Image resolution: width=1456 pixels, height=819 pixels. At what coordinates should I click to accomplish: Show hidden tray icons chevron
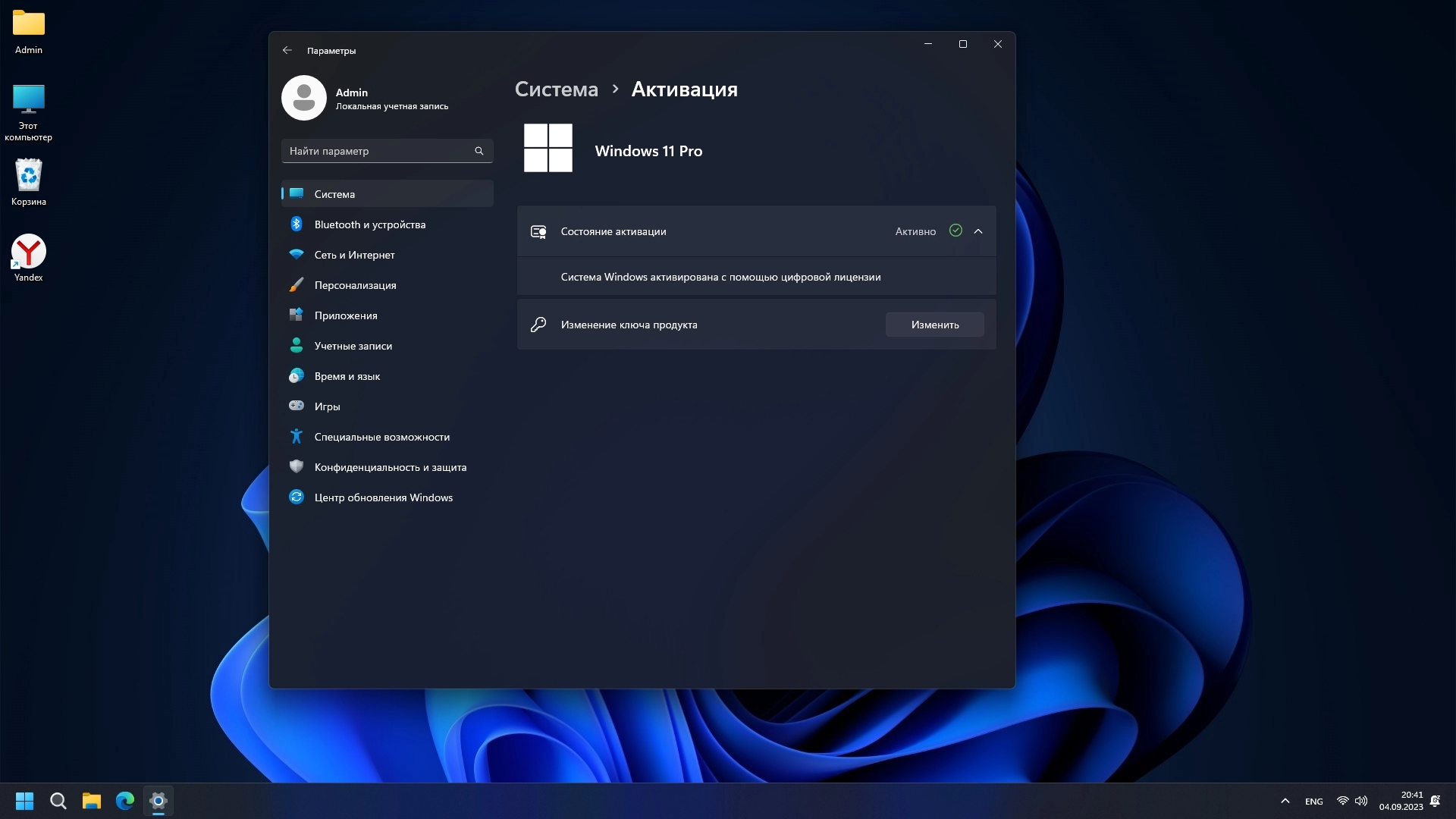click(x=1285, y=801)
